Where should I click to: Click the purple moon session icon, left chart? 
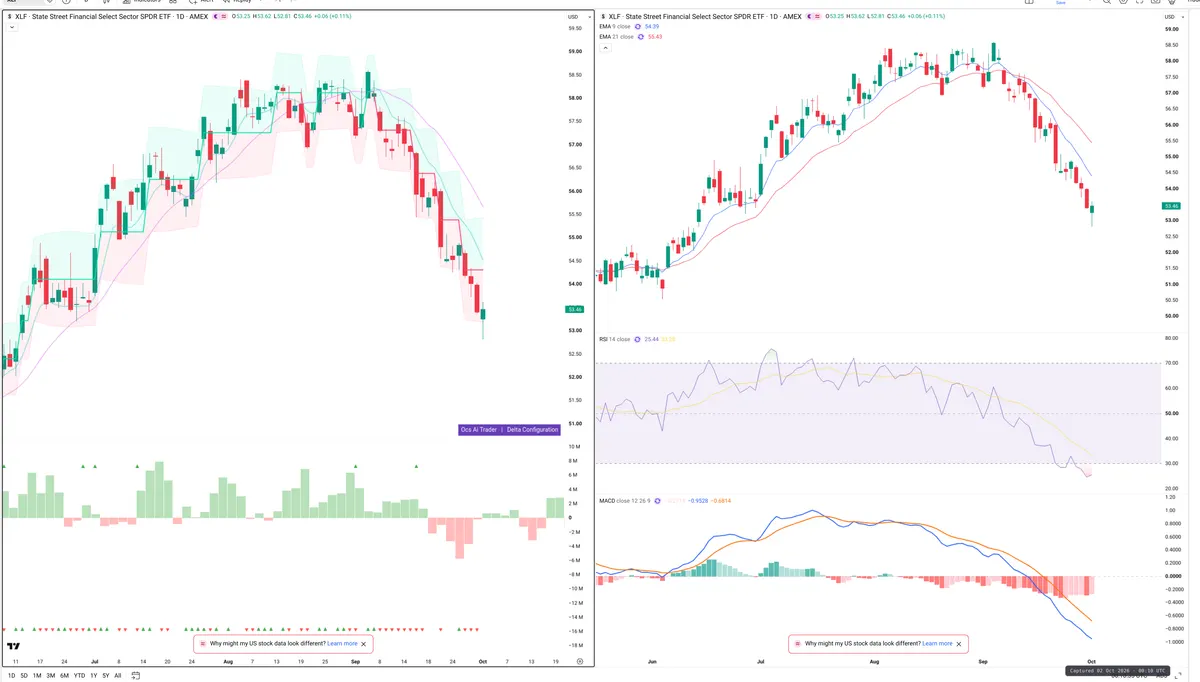pos(216,16)
